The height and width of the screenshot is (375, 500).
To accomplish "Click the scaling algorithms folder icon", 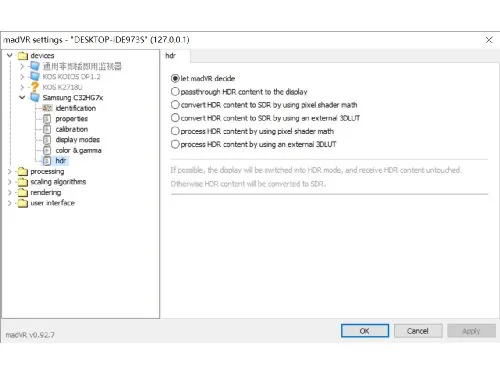I will pos(23,182).
